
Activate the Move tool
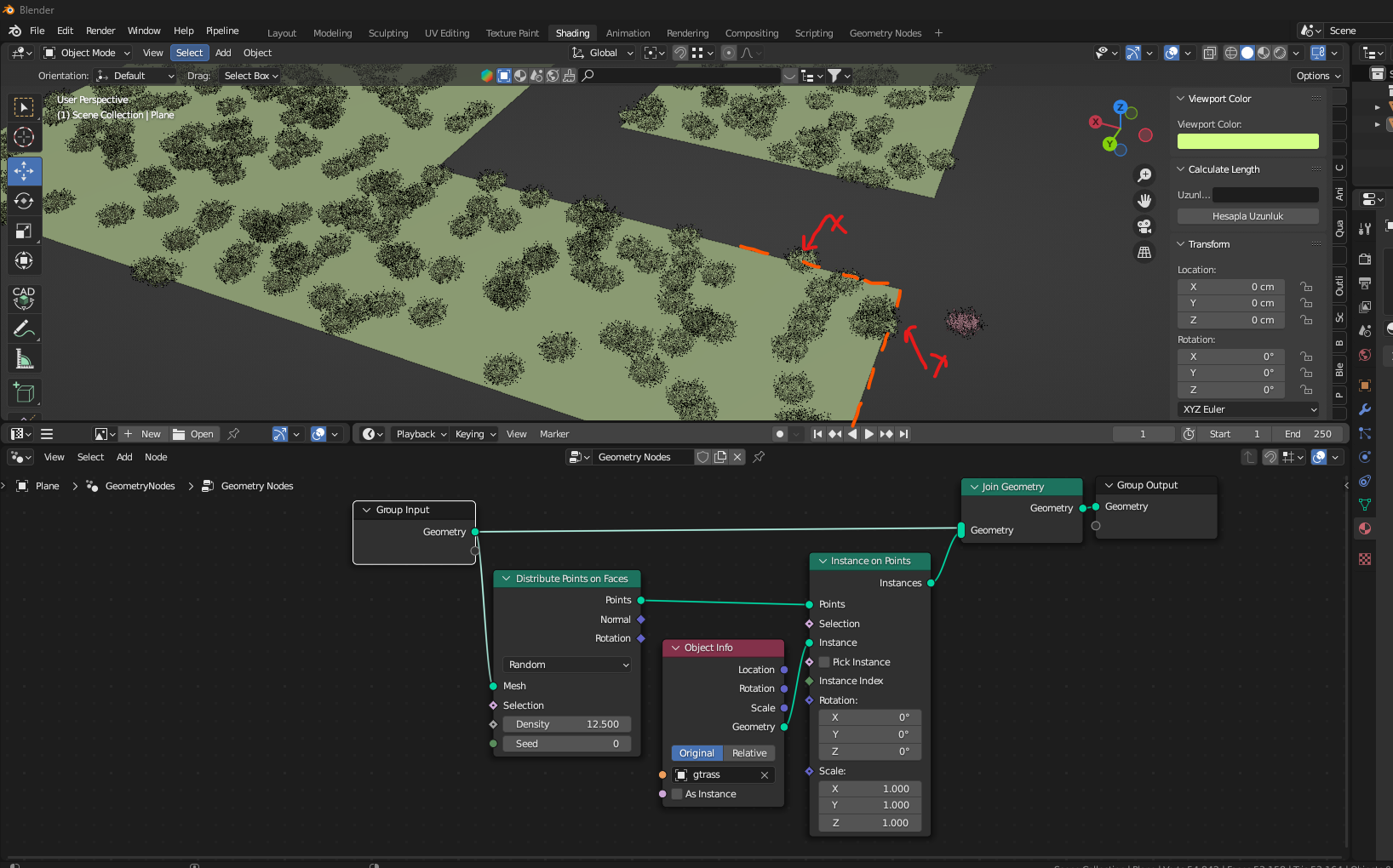(24, 171)
